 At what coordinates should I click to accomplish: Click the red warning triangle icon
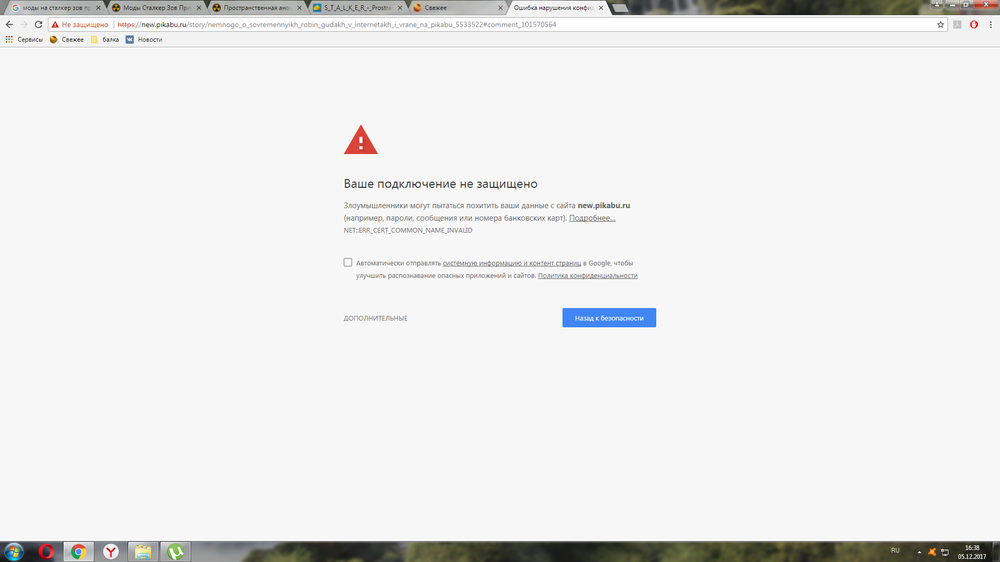coord(361,140)
